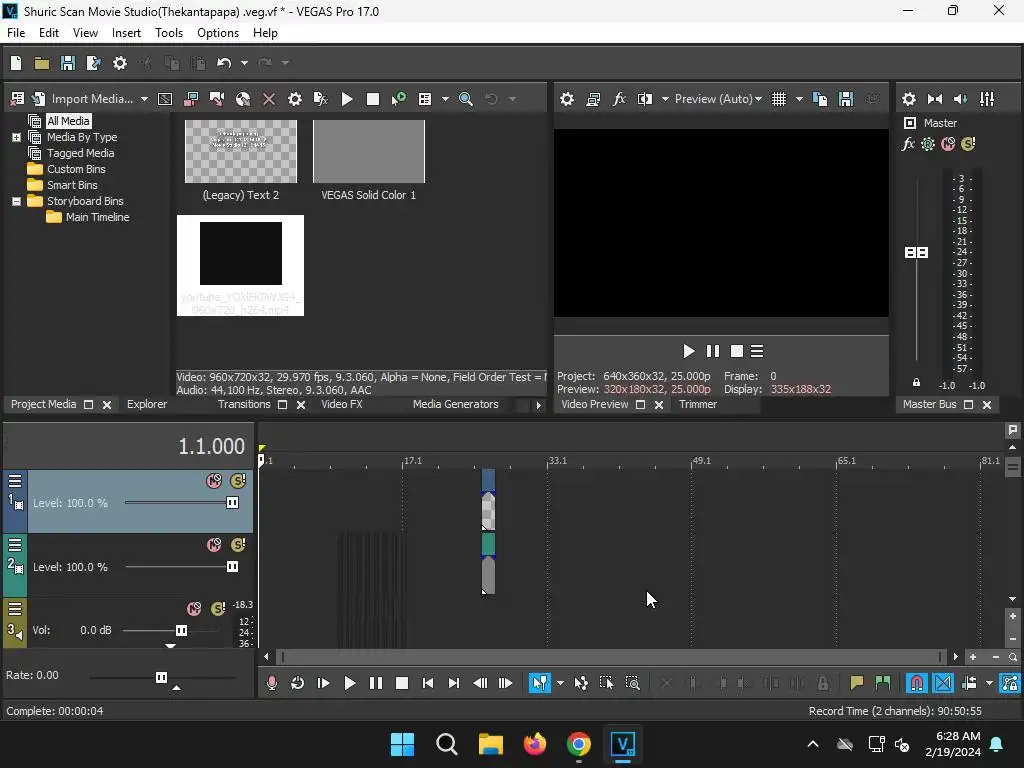Undo the last action

tap(224, 63)
